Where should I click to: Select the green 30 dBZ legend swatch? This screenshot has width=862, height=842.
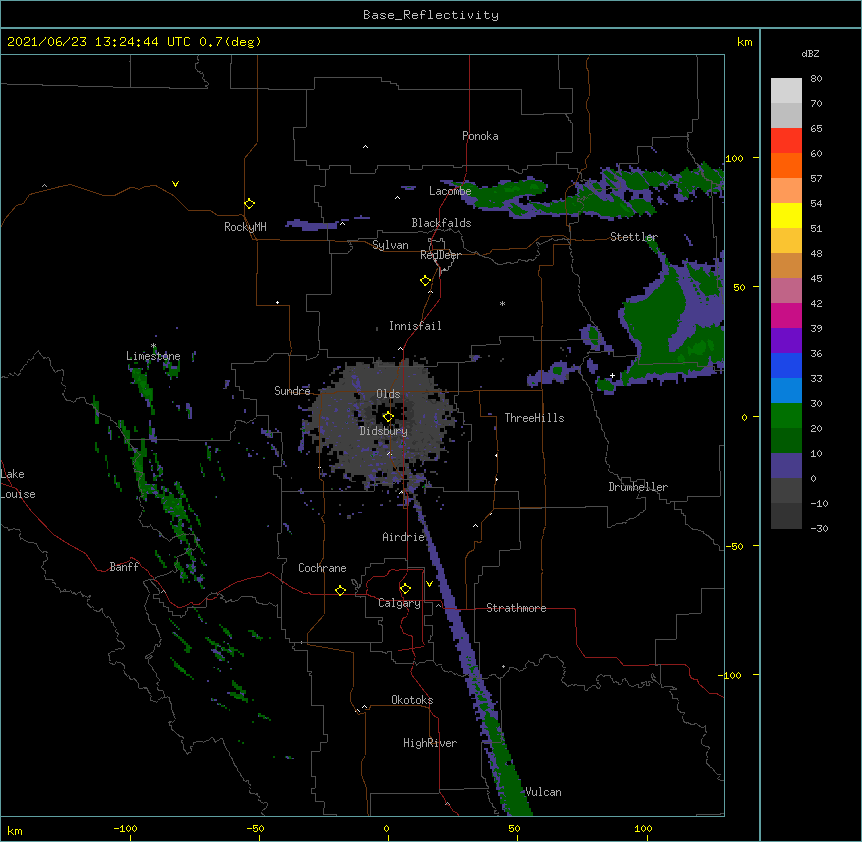(x=786, y=416)
